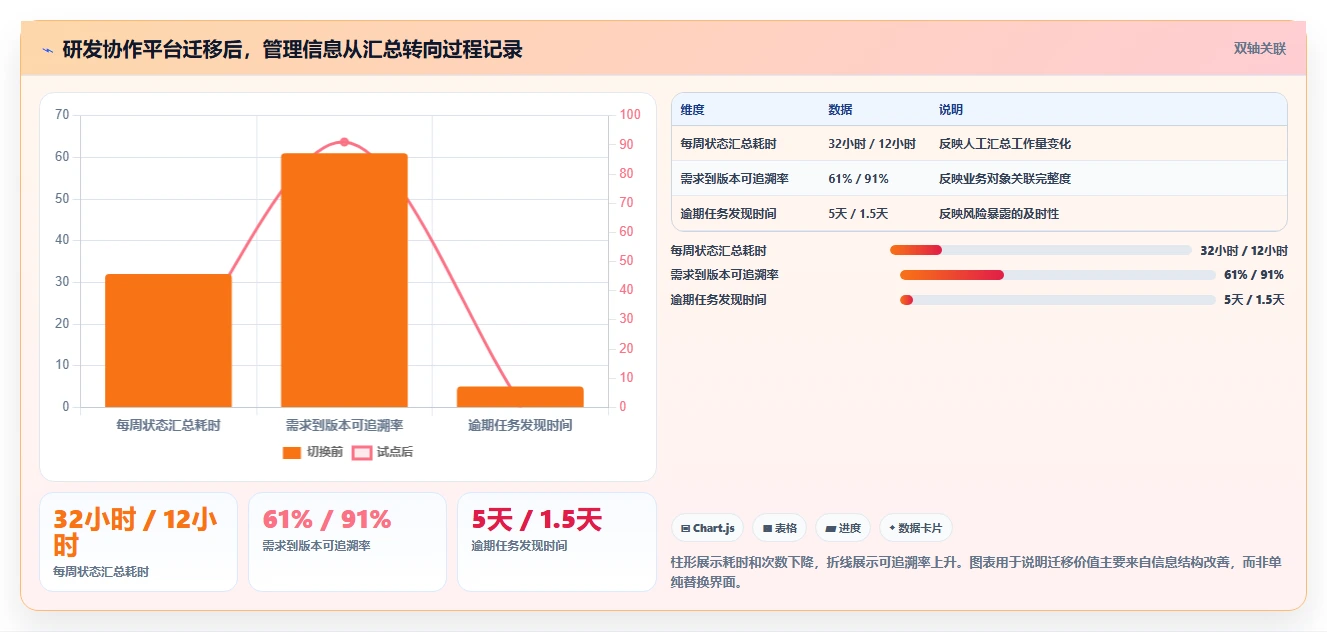Viewport: 1327px width, 632px height.
Task: Click the lightning icon beside the header title
Action: 47,50
